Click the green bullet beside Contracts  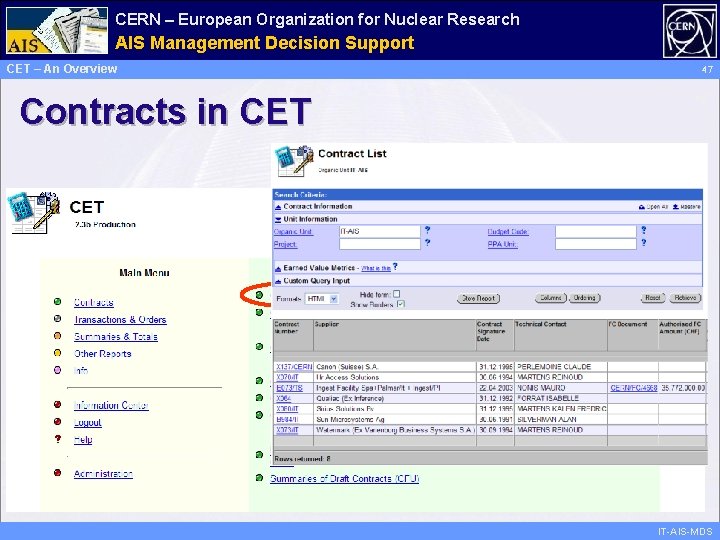coord(57,302)
